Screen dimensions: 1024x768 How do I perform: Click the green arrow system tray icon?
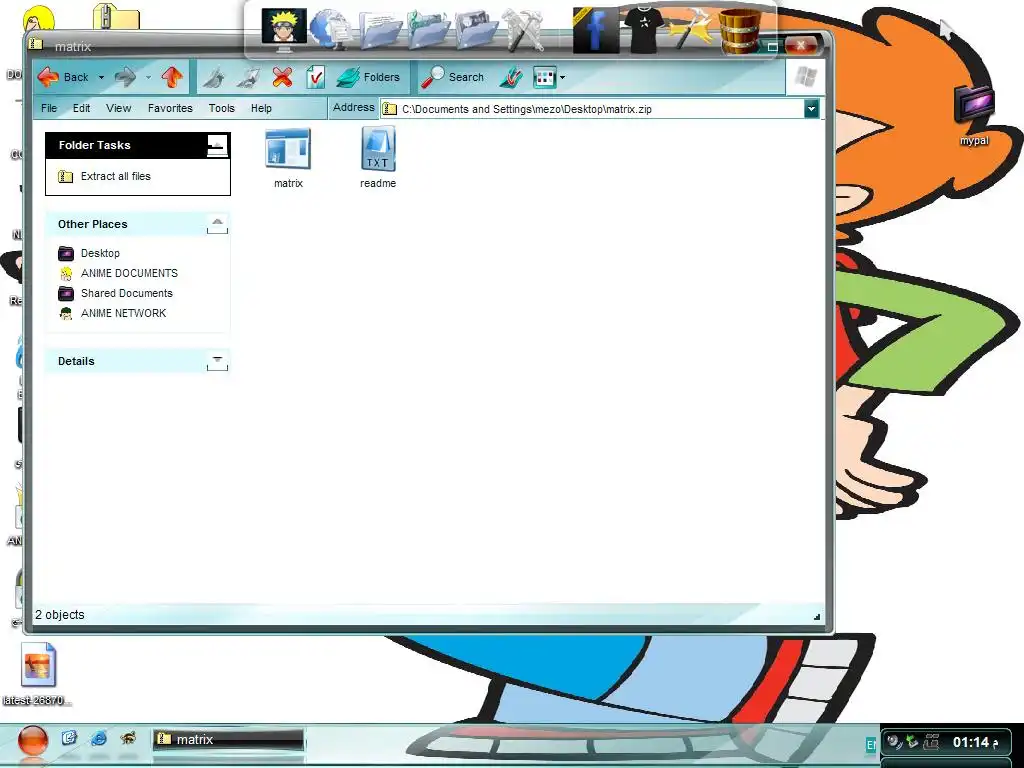coord(912,742)
